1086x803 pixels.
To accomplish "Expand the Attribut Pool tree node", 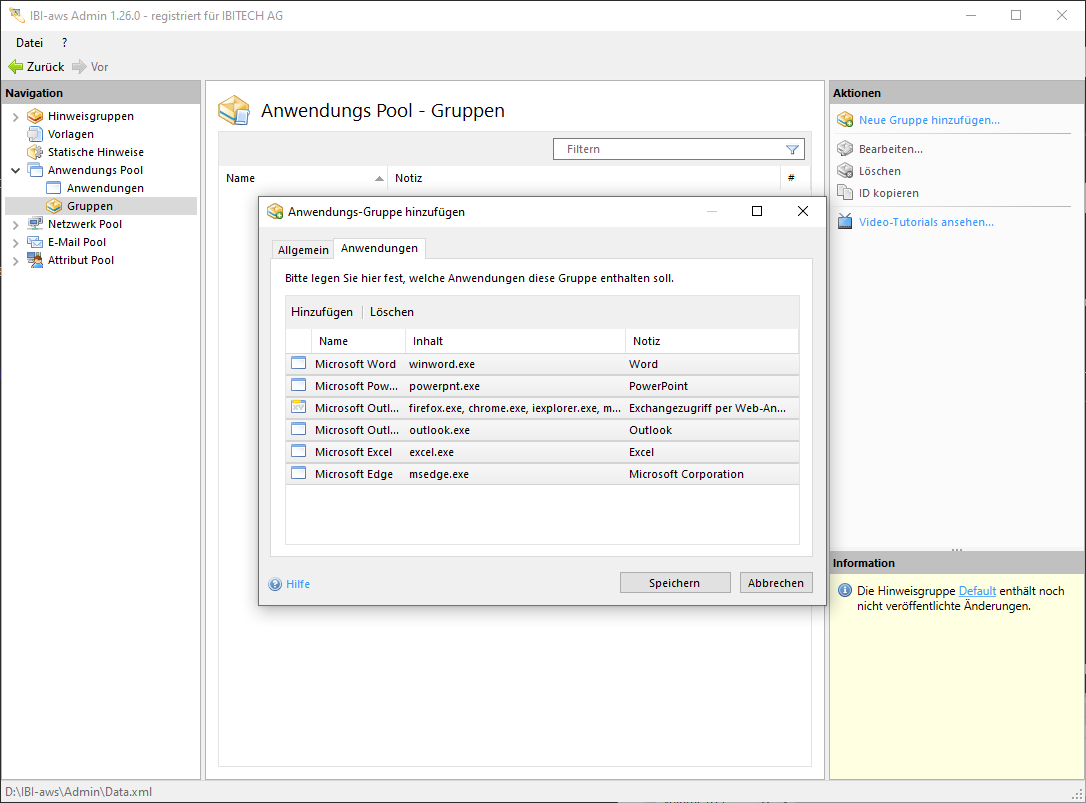I will click(x=15, y=261).
